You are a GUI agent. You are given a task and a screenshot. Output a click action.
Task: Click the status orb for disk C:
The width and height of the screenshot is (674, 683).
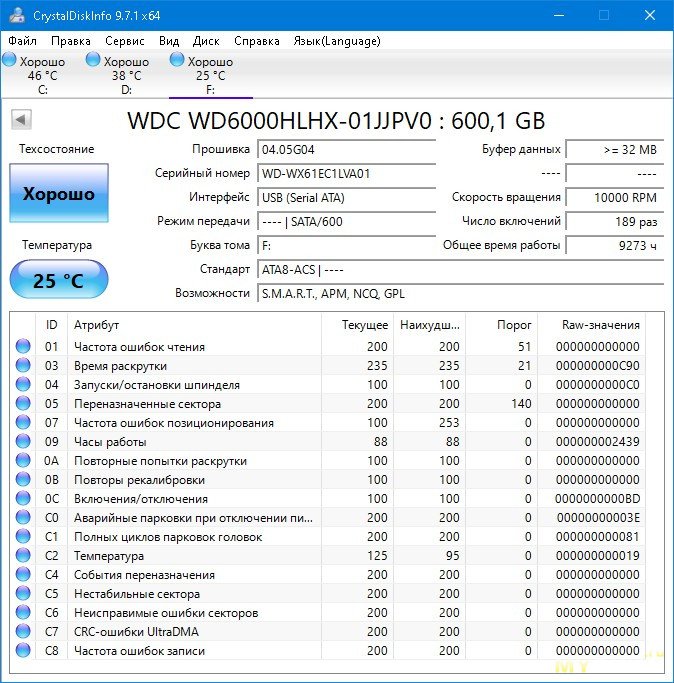9,61
